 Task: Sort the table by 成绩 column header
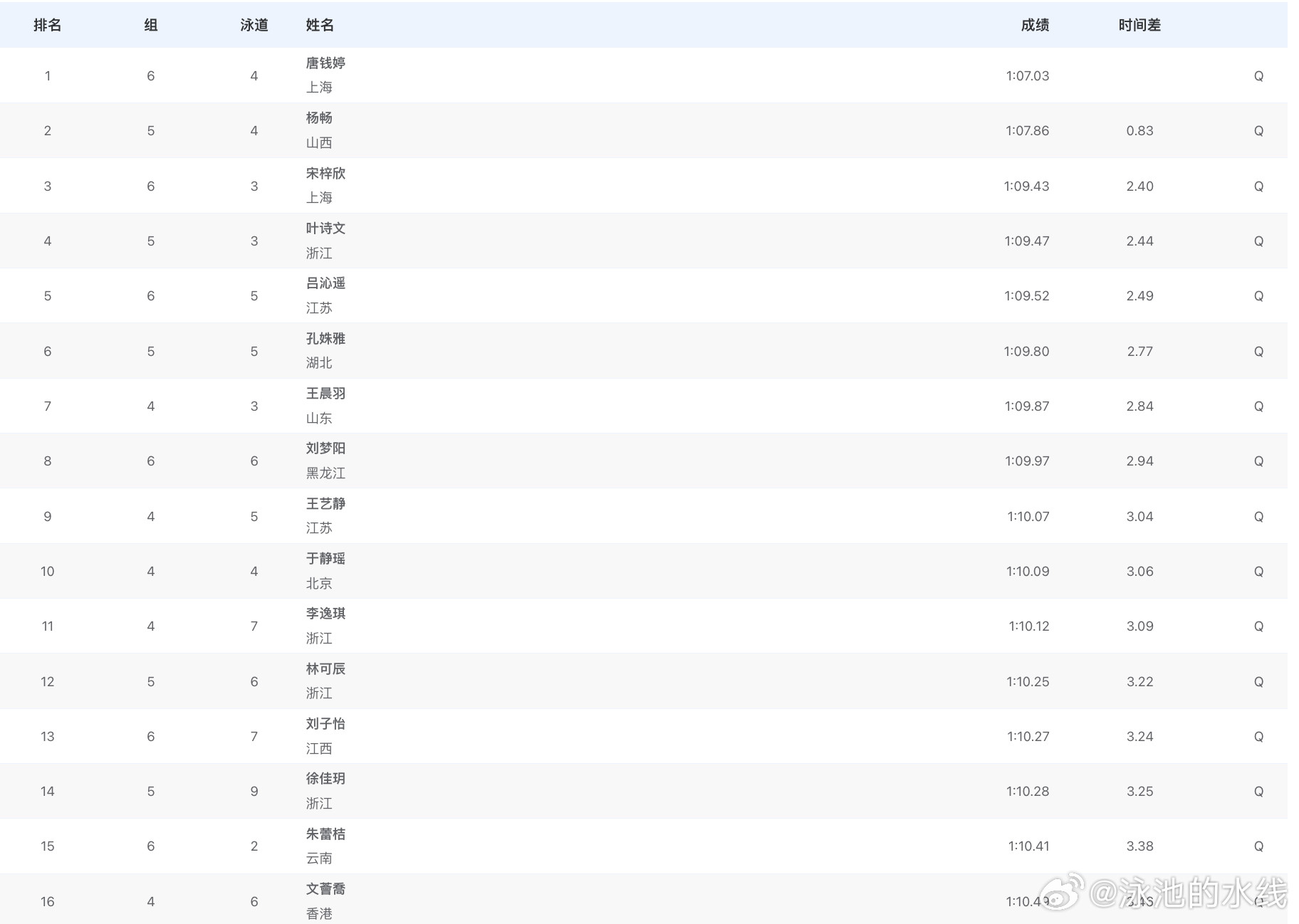coord(1034,25)
